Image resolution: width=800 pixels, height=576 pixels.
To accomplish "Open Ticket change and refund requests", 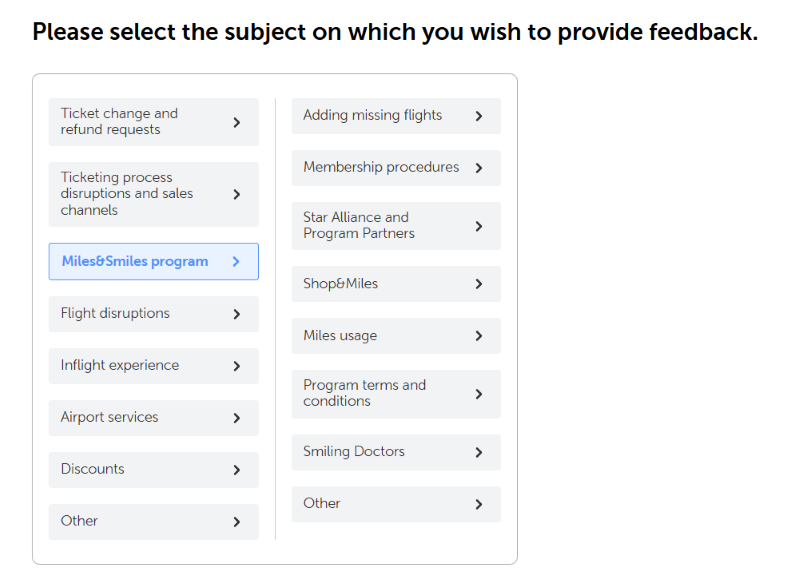I will [x=119, y=122].
